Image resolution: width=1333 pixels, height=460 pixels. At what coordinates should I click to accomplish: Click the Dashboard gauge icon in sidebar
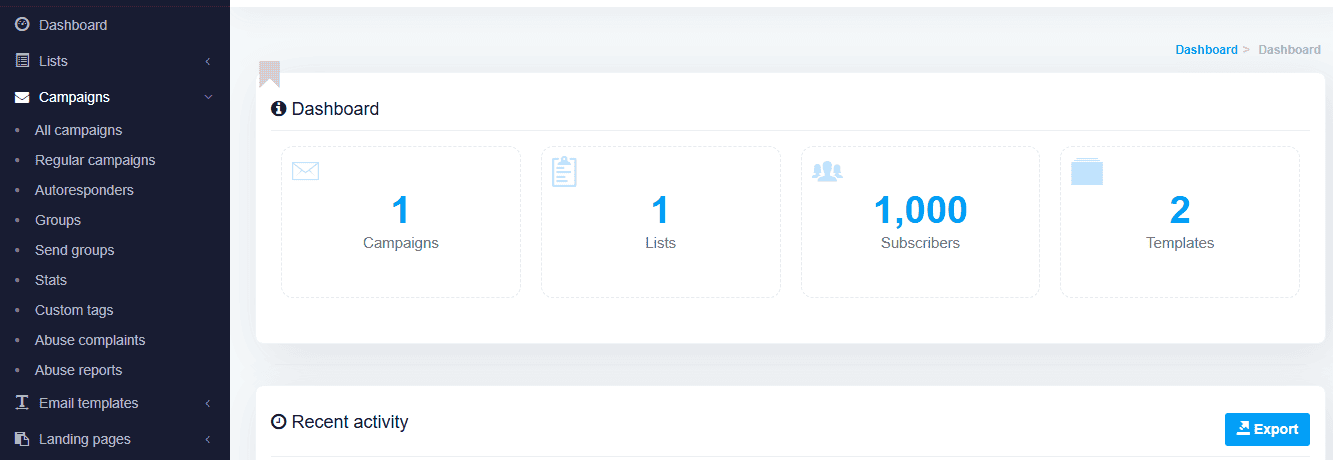22,24
